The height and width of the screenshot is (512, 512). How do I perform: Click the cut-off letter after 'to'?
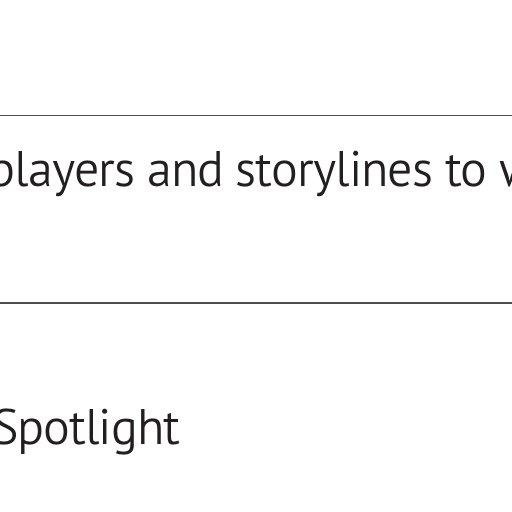pos(506,173)
